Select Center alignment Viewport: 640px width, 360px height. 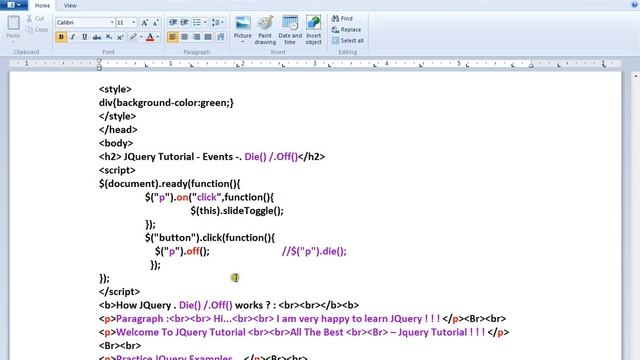(184, 37)
